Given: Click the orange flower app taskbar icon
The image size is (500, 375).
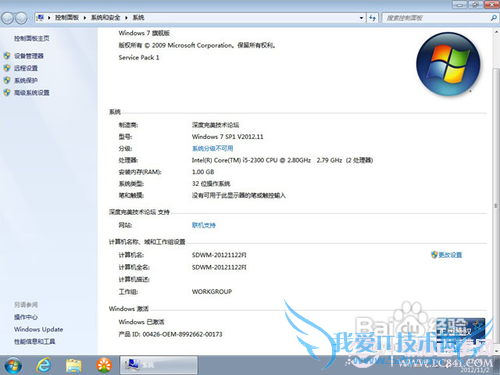Looking at the screenshot, I should point(104,365).
